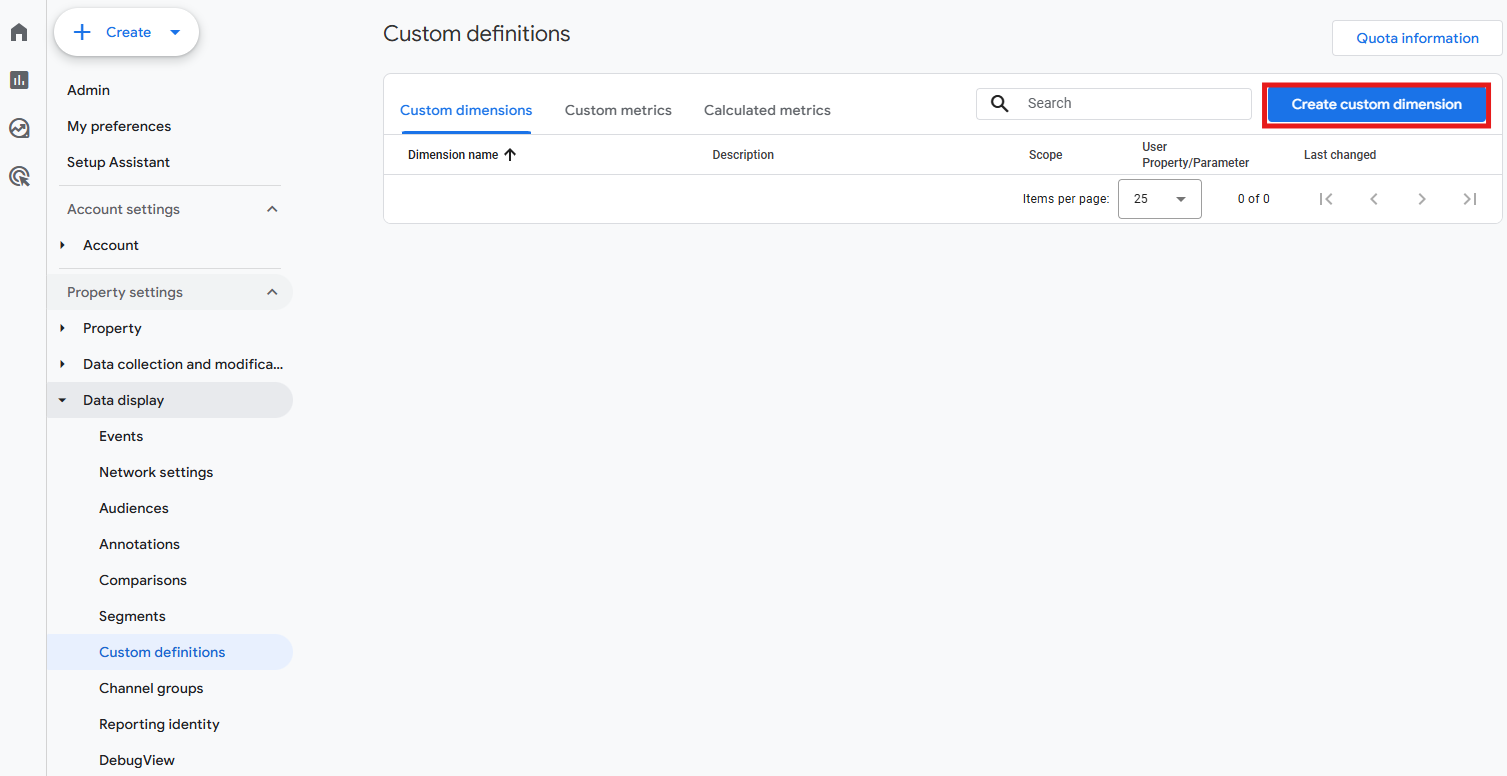This screenshot has width=1507, height=776.
Task: Open Quota information
Action: tap(1417, 38)
